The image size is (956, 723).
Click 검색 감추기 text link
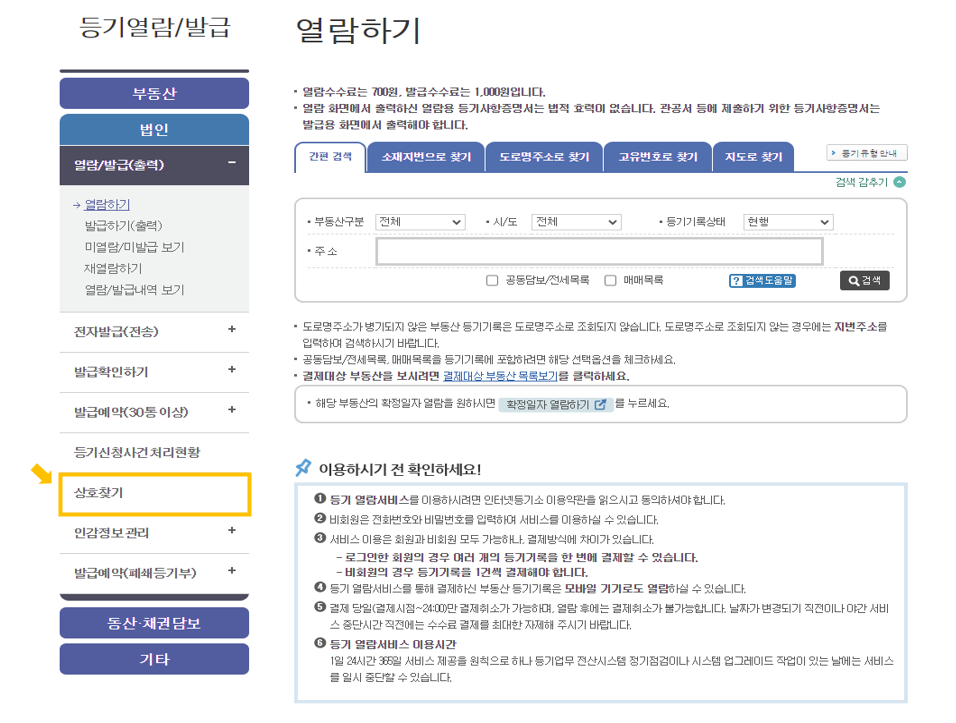(861, 182)
